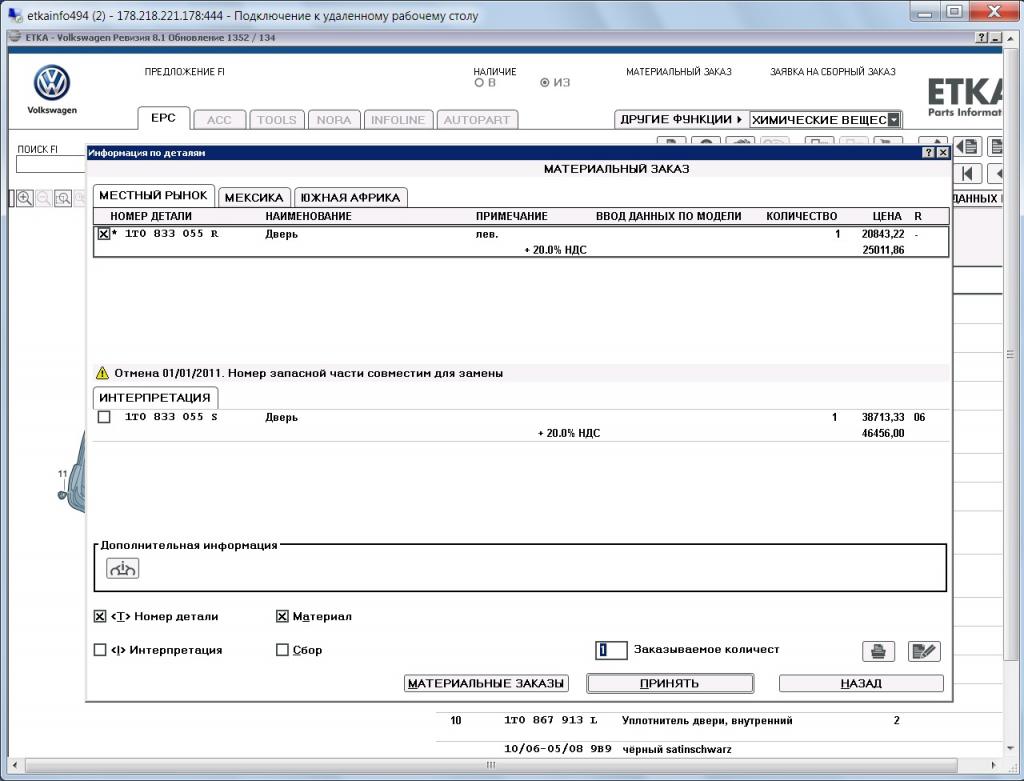Click the ETKA help question-mark icon
Screen dimensions: 1024x781
982,38
